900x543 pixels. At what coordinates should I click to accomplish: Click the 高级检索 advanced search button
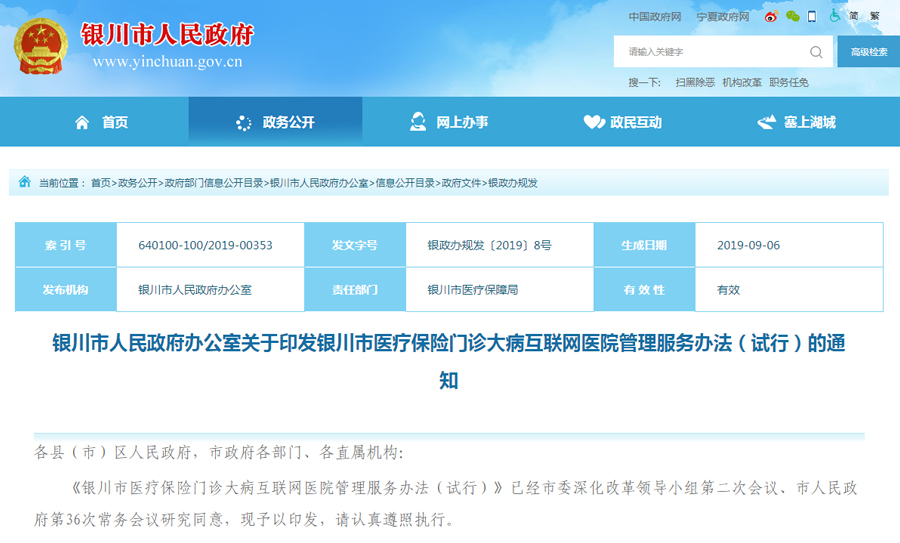[868, 52]
